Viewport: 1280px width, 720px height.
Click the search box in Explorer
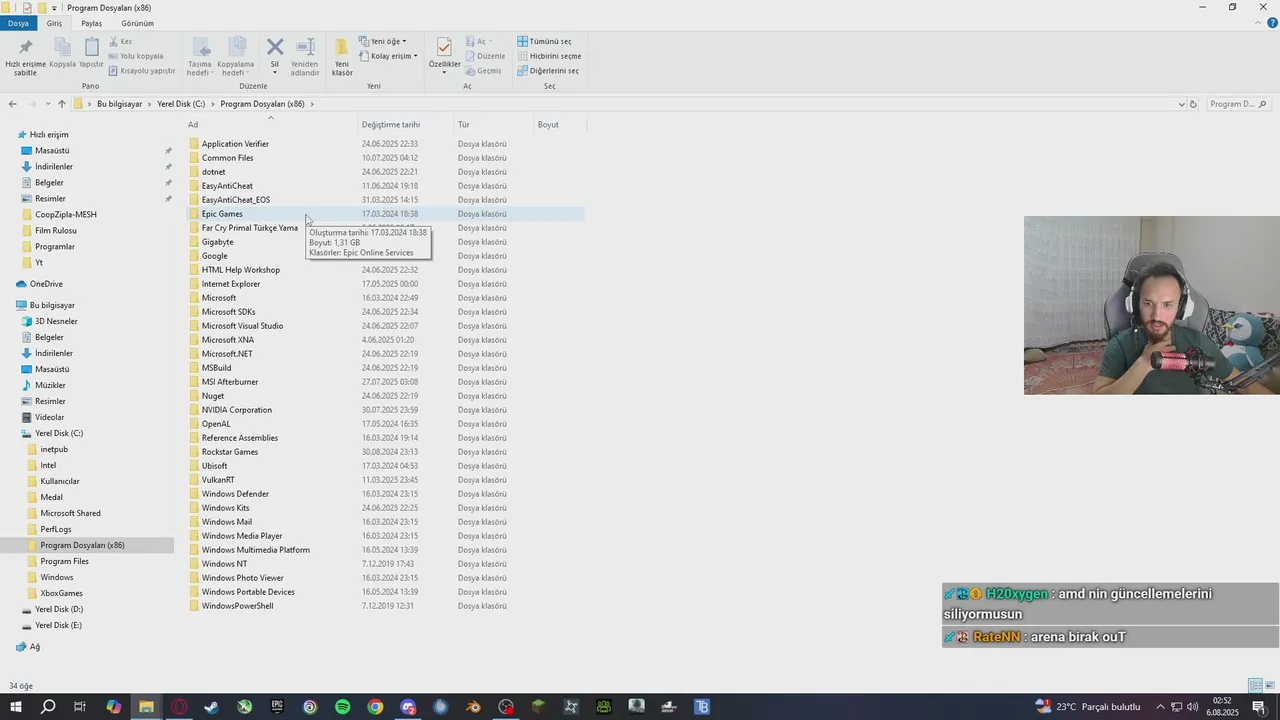click(x=1237, y=104)
